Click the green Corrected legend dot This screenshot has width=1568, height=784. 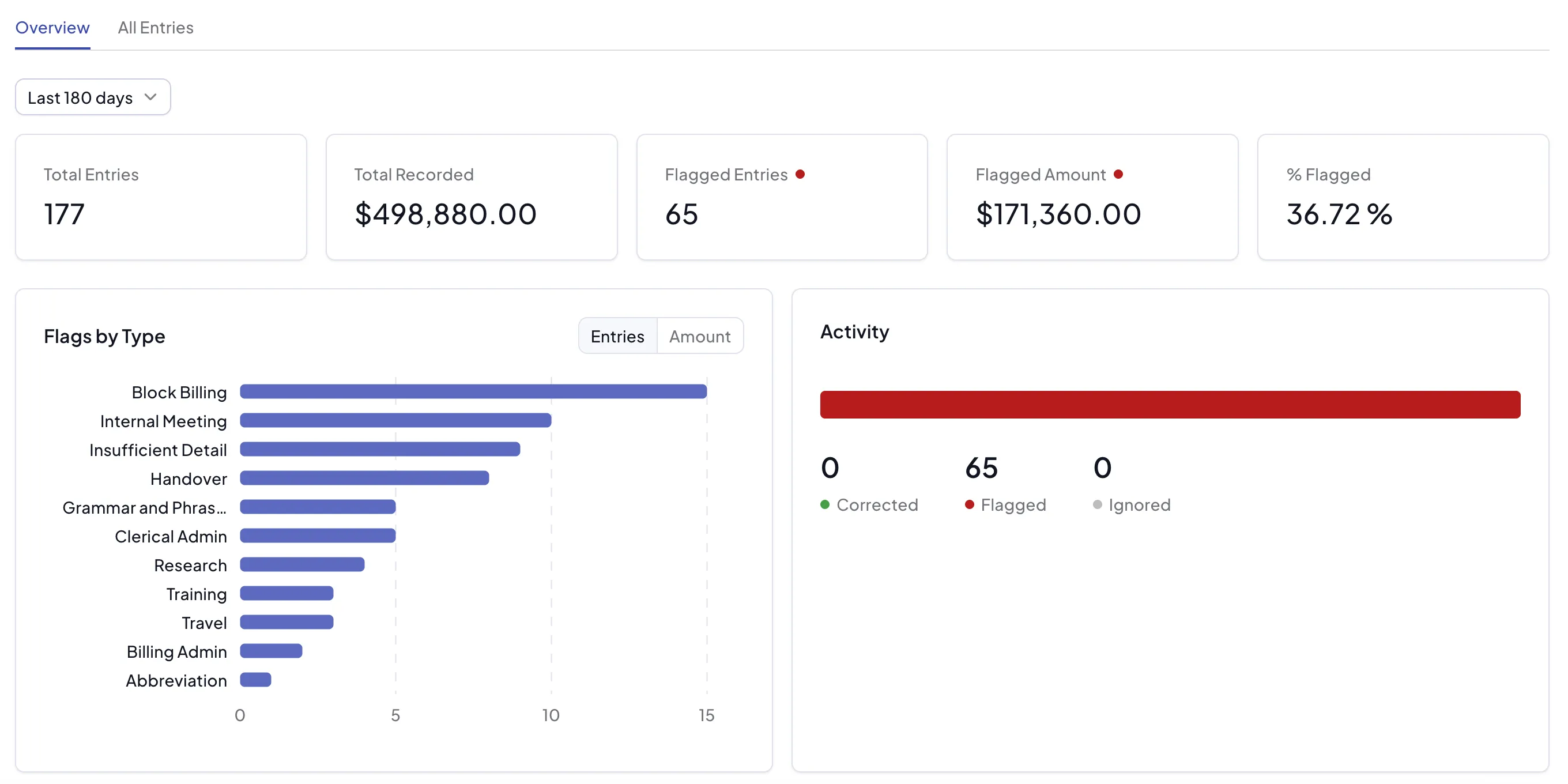[825, 504]
